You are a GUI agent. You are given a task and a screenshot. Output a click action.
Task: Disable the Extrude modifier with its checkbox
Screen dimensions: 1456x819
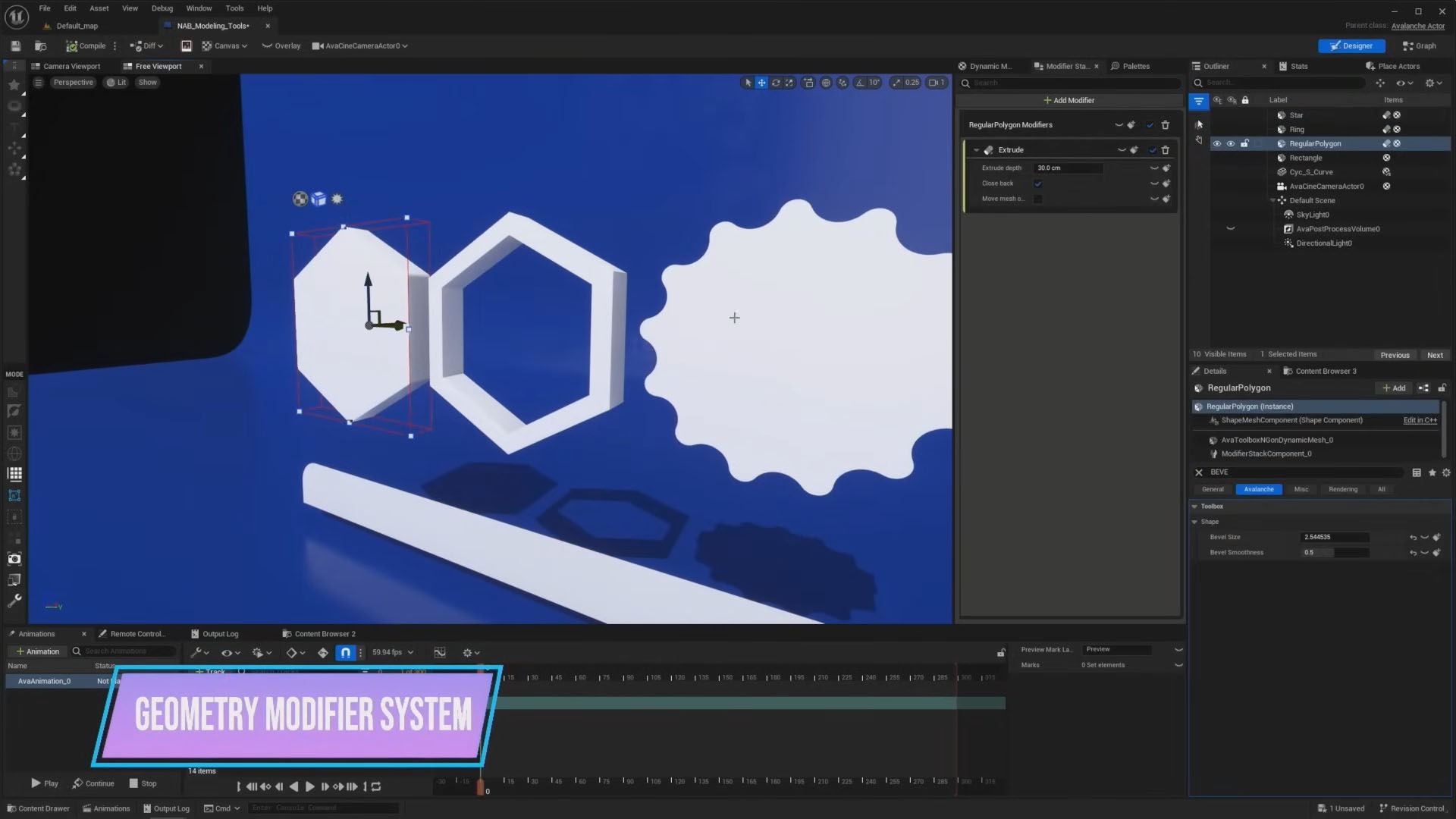(x=1152, y=150)
